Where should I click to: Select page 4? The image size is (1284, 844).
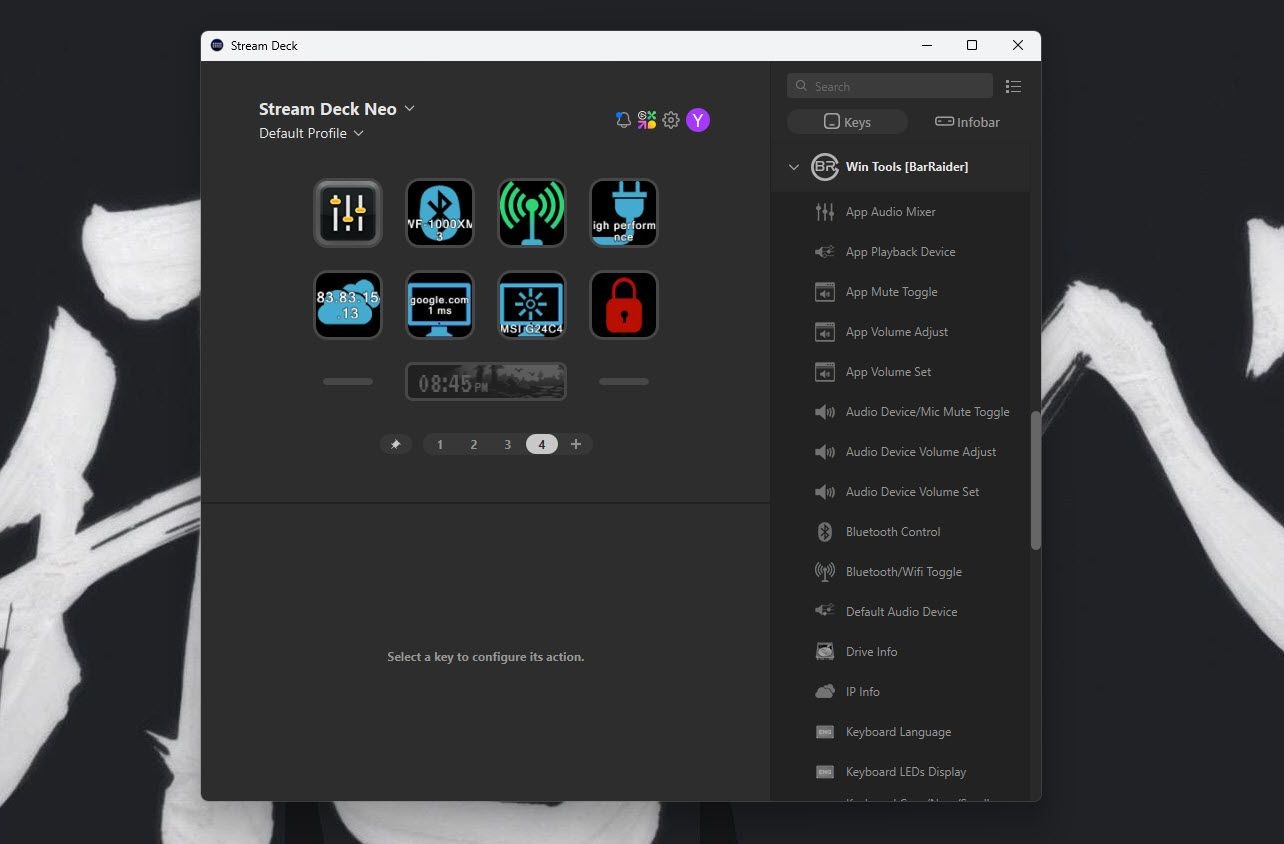pos(542,444)
